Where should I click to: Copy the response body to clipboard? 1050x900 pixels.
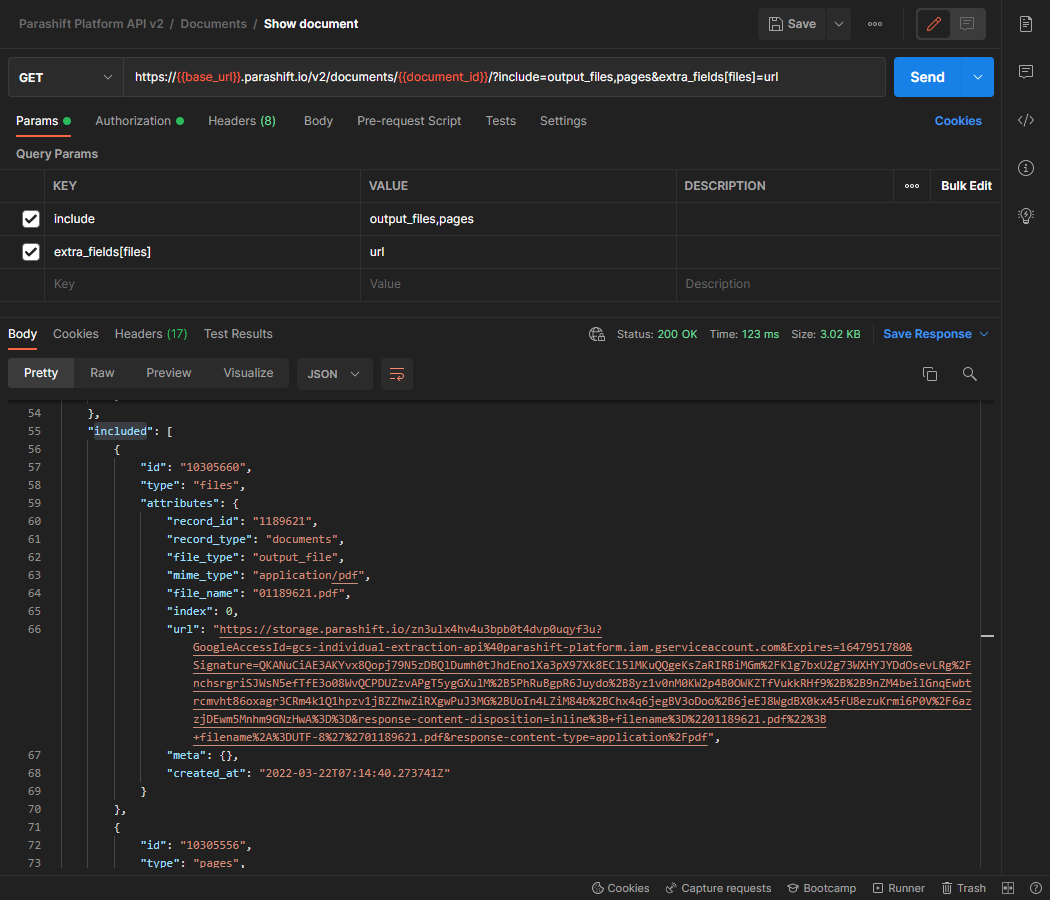click(929, 374)
